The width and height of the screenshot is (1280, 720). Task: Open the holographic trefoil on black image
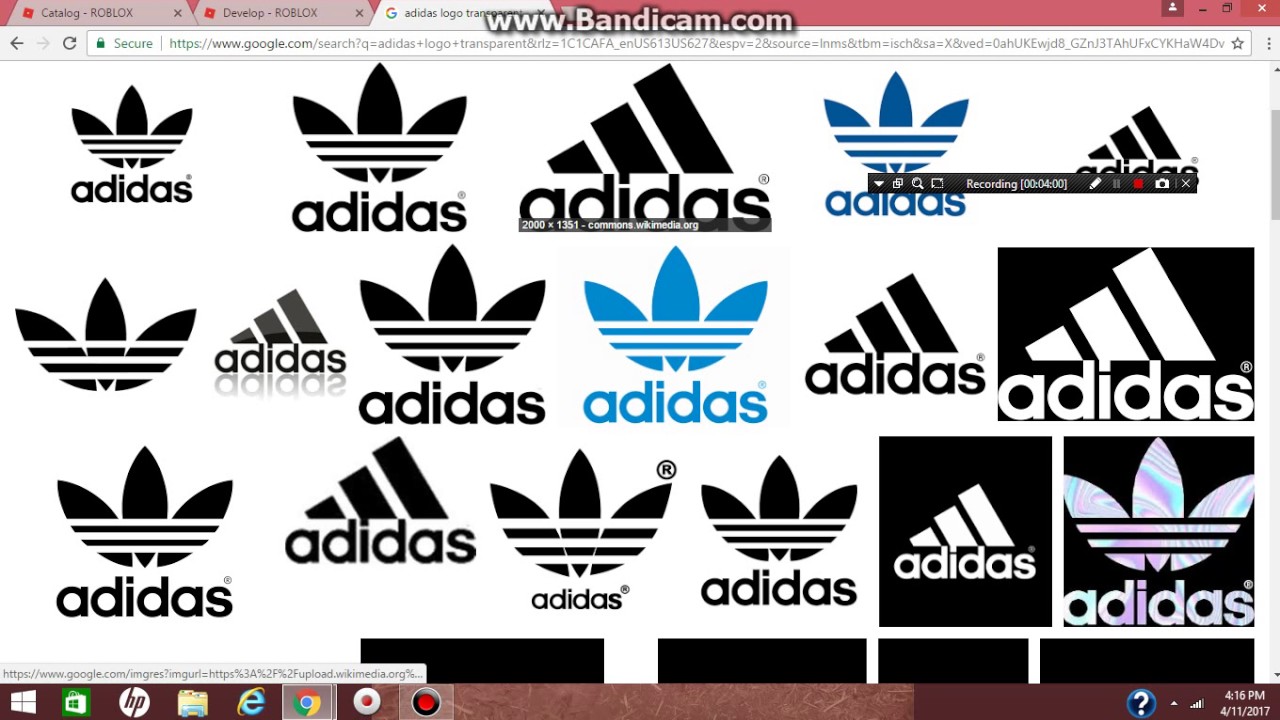1158,531
